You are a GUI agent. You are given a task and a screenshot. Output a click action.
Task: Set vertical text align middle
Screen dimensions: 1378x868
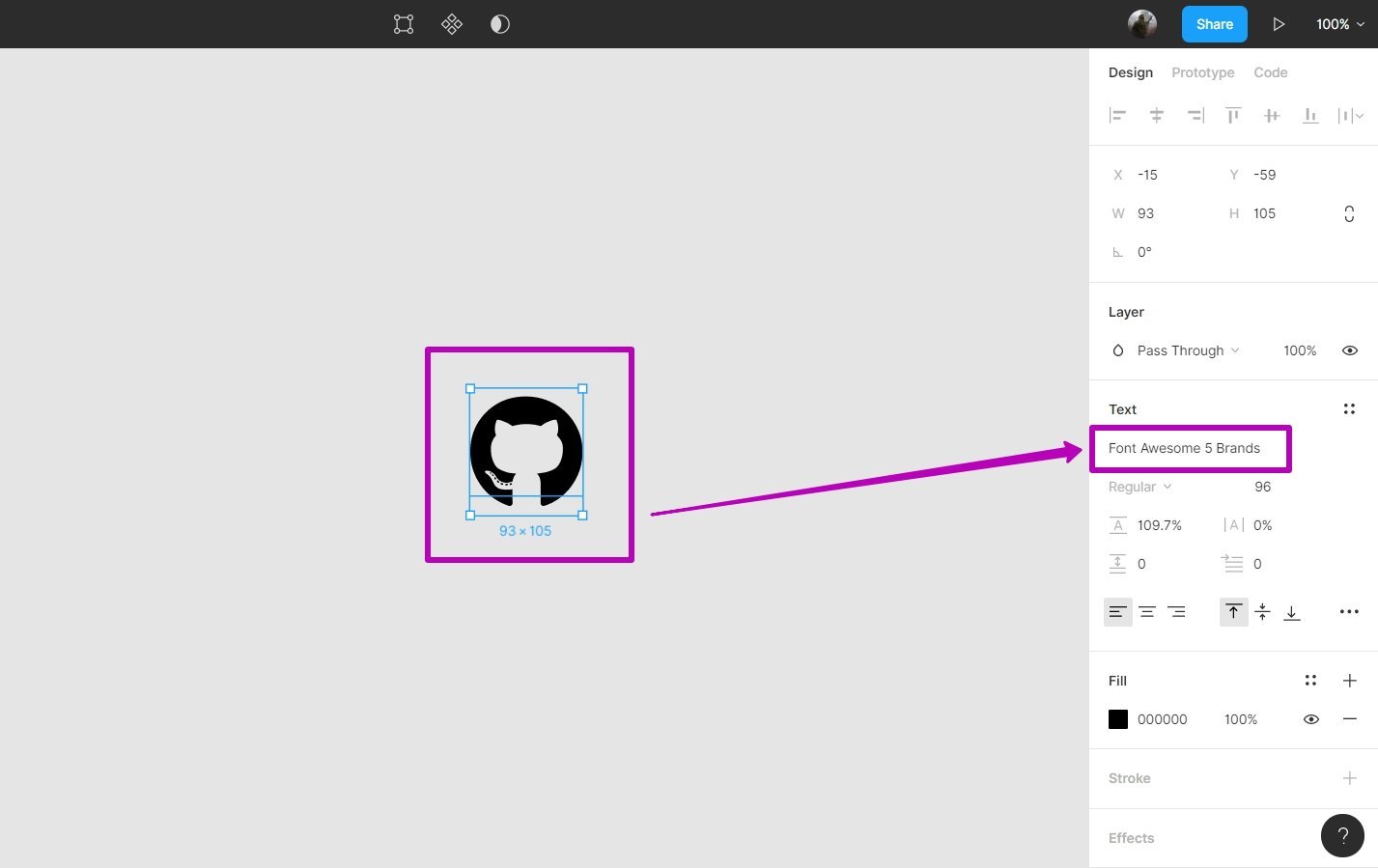pyautogui.click(x=1262, y=612)
